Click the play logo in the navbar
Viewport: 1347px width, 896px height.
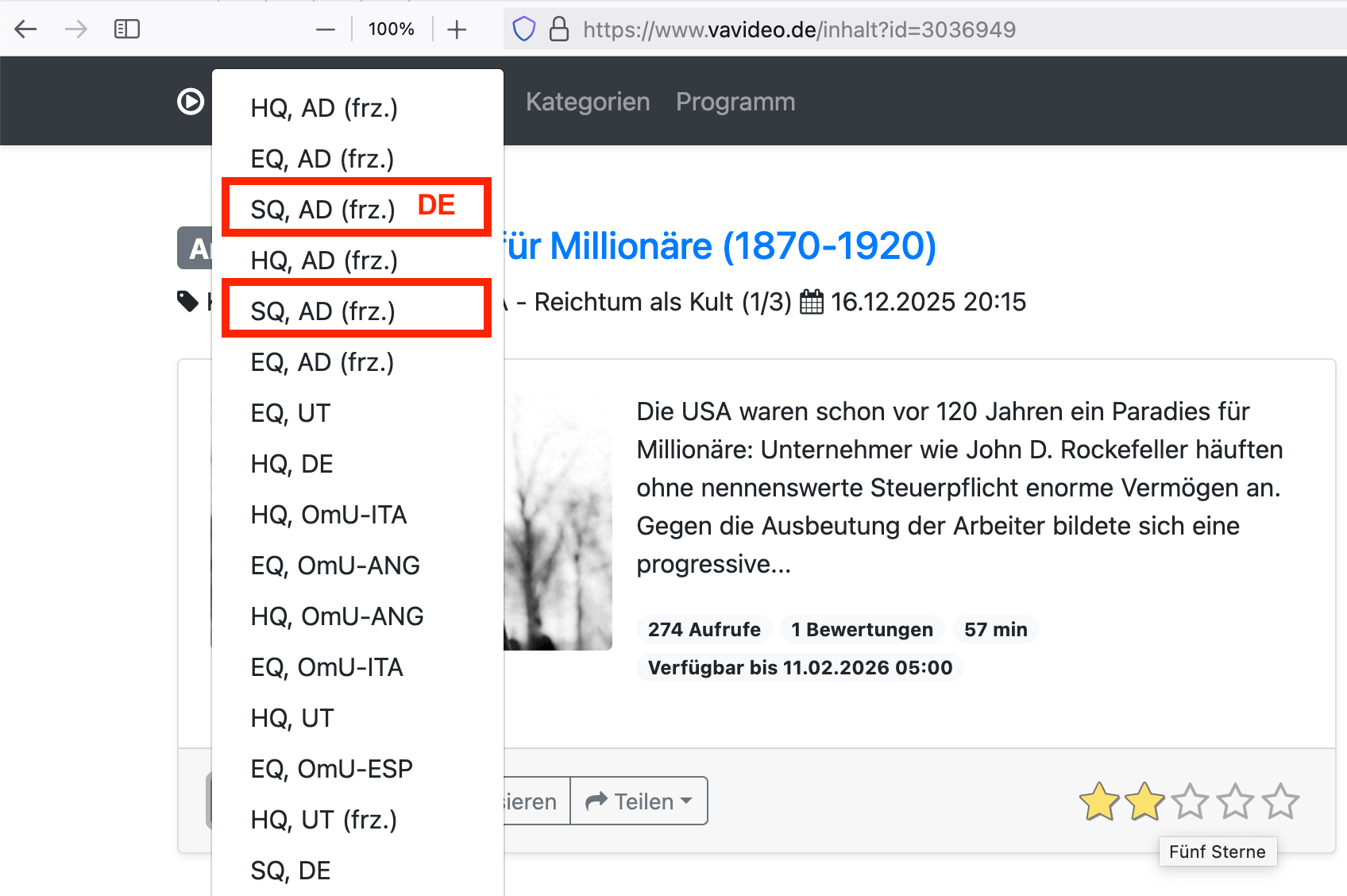[x=191, y=102]
